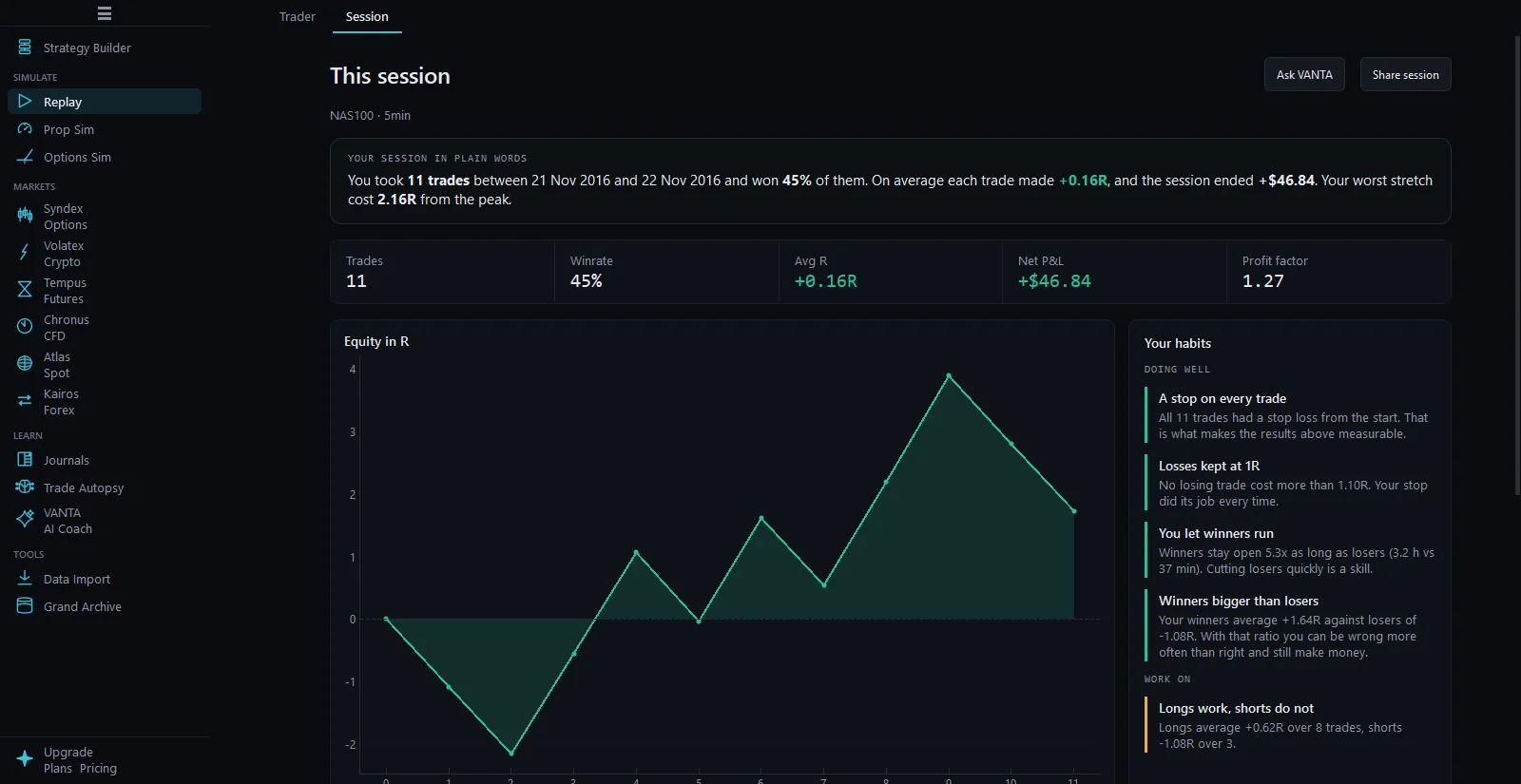Open the Pricing link

[99, 768]
